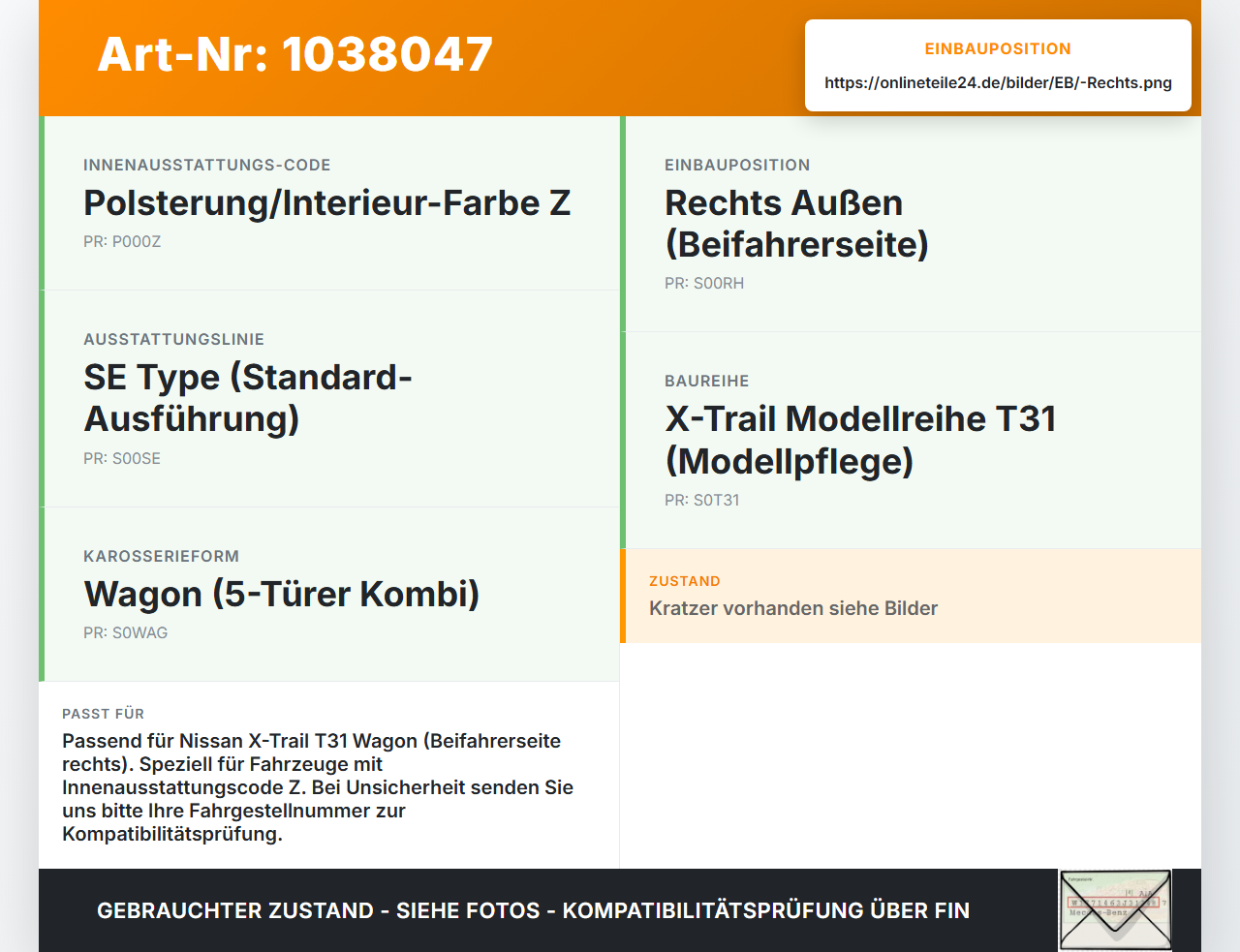Click the KAROSSERIEFORM label
This screenshot has width=1240, height=952.
pos(161,557)
